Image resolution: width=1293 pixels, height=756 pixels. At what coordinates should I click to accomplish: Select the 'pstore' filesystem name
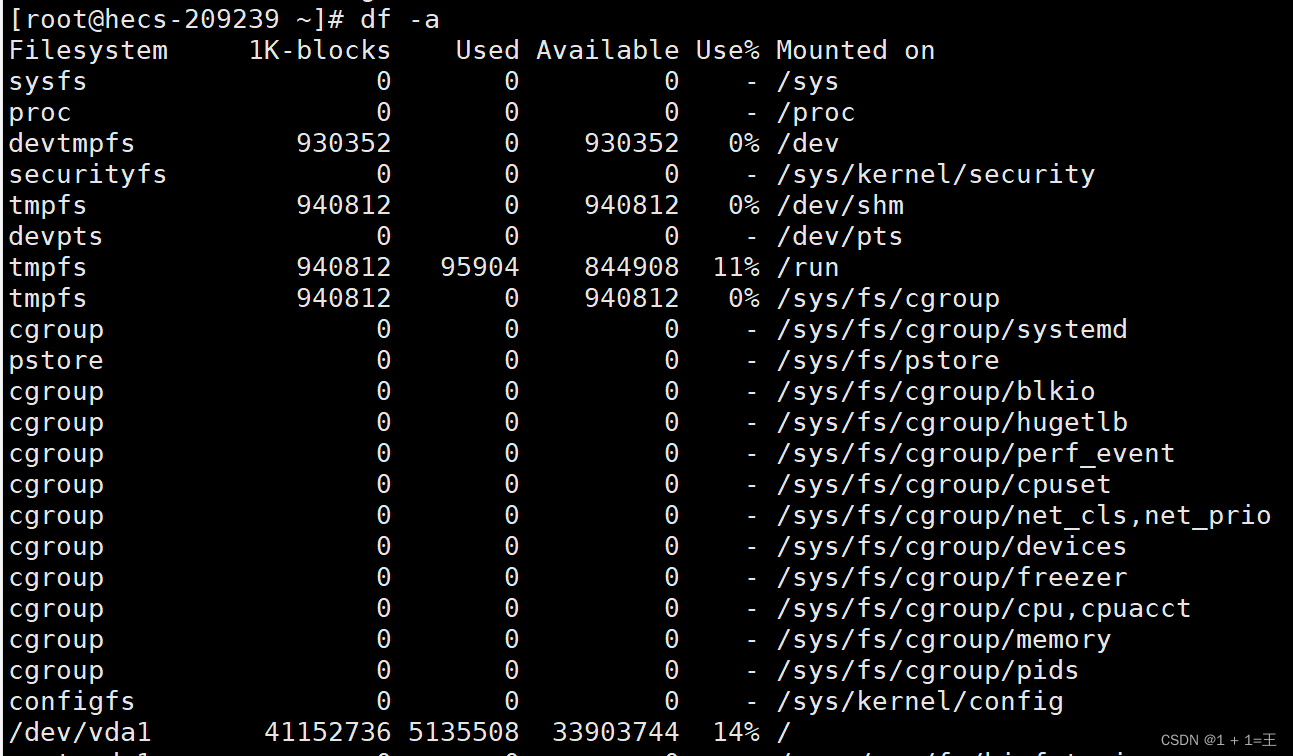[x=56, y=360]
